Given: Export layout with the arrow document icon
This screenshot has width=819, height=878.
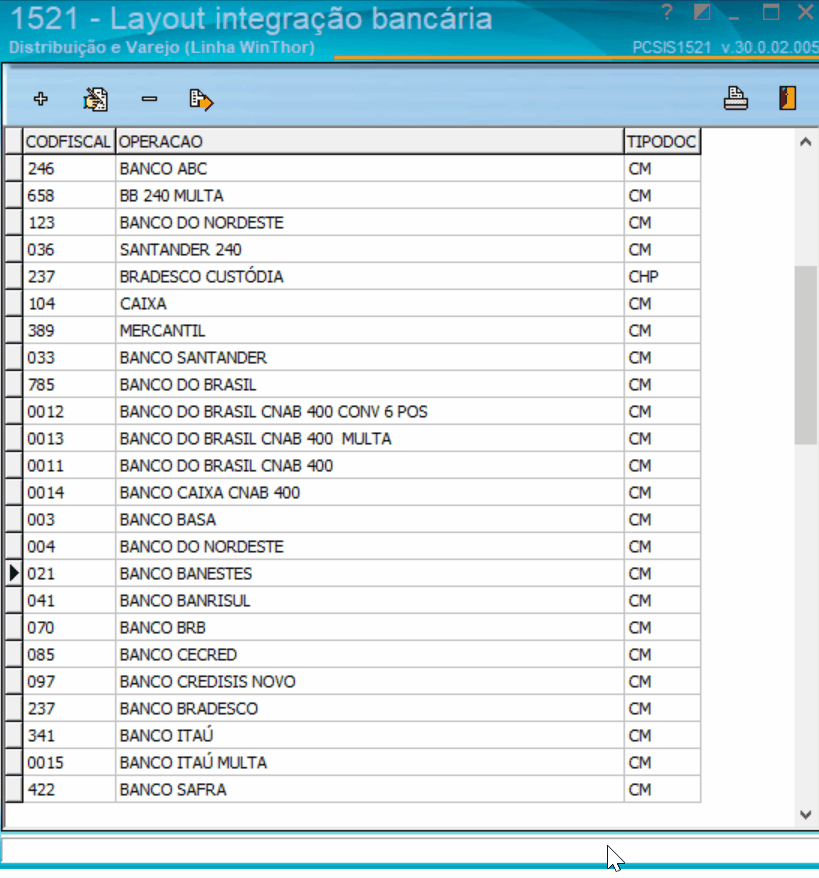Looking at the screenshot, I should click(x=201, y=100).
